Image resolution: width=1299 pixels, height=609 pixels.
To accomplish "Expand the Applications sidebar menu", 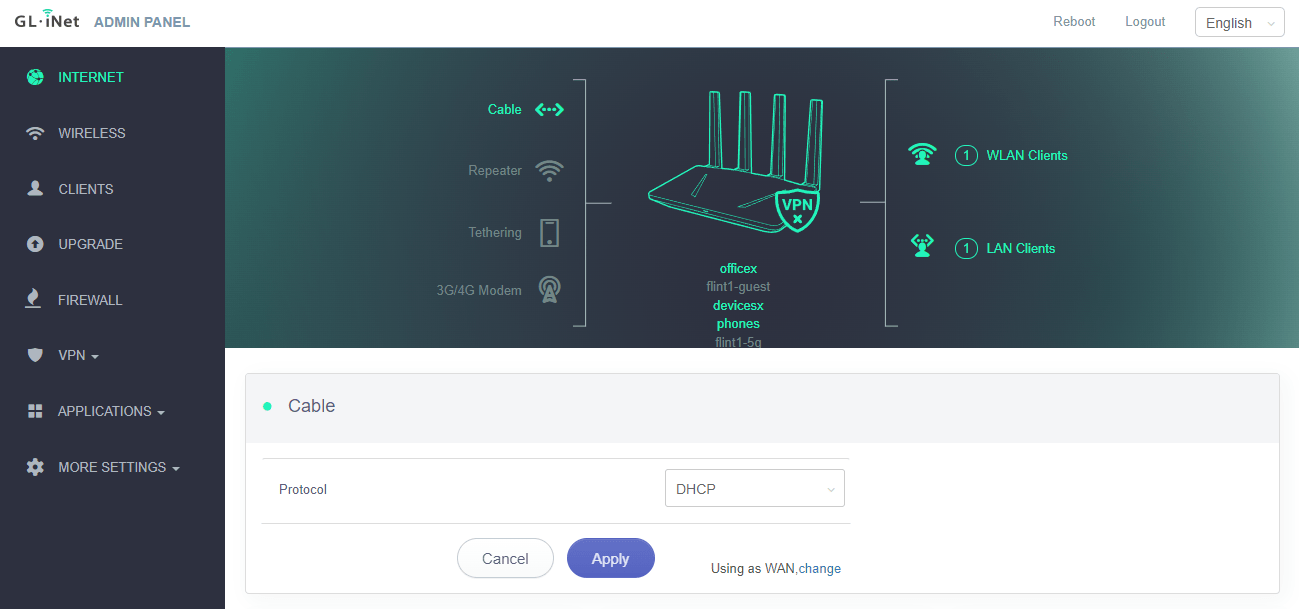I will pos(110,411).
